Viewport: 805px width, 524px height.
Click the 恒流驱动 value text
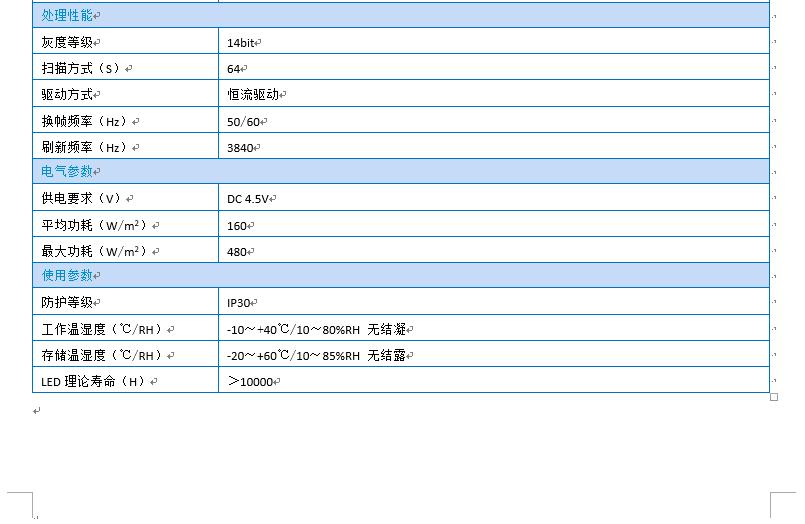tap(253, 95)
